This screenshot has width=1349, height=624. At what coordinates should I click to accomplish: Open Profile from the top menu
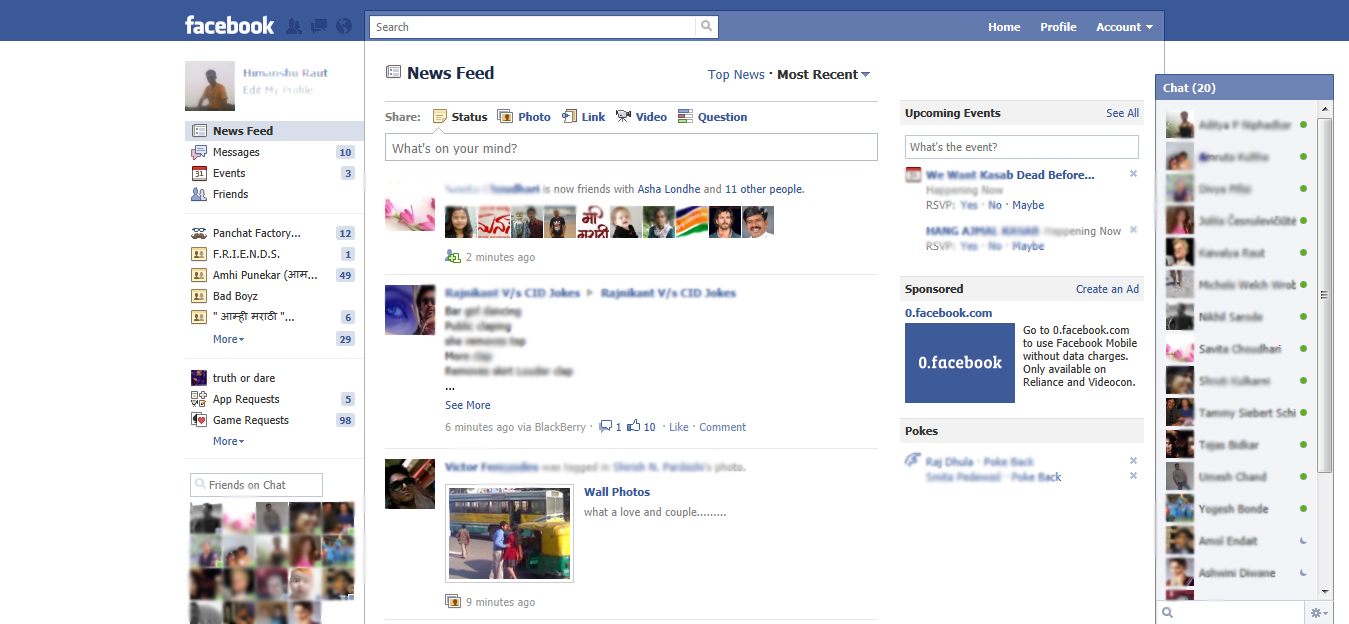(x=1058, y=27)
